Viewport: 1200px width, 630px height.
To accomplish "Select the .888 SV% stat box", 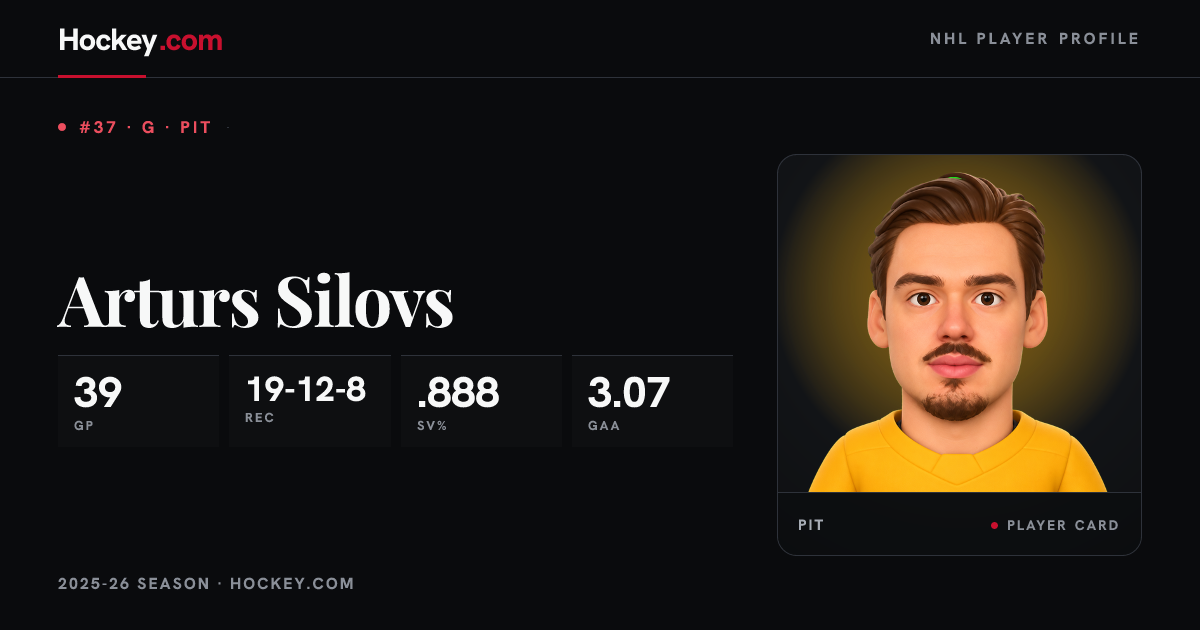I will 481,400.
